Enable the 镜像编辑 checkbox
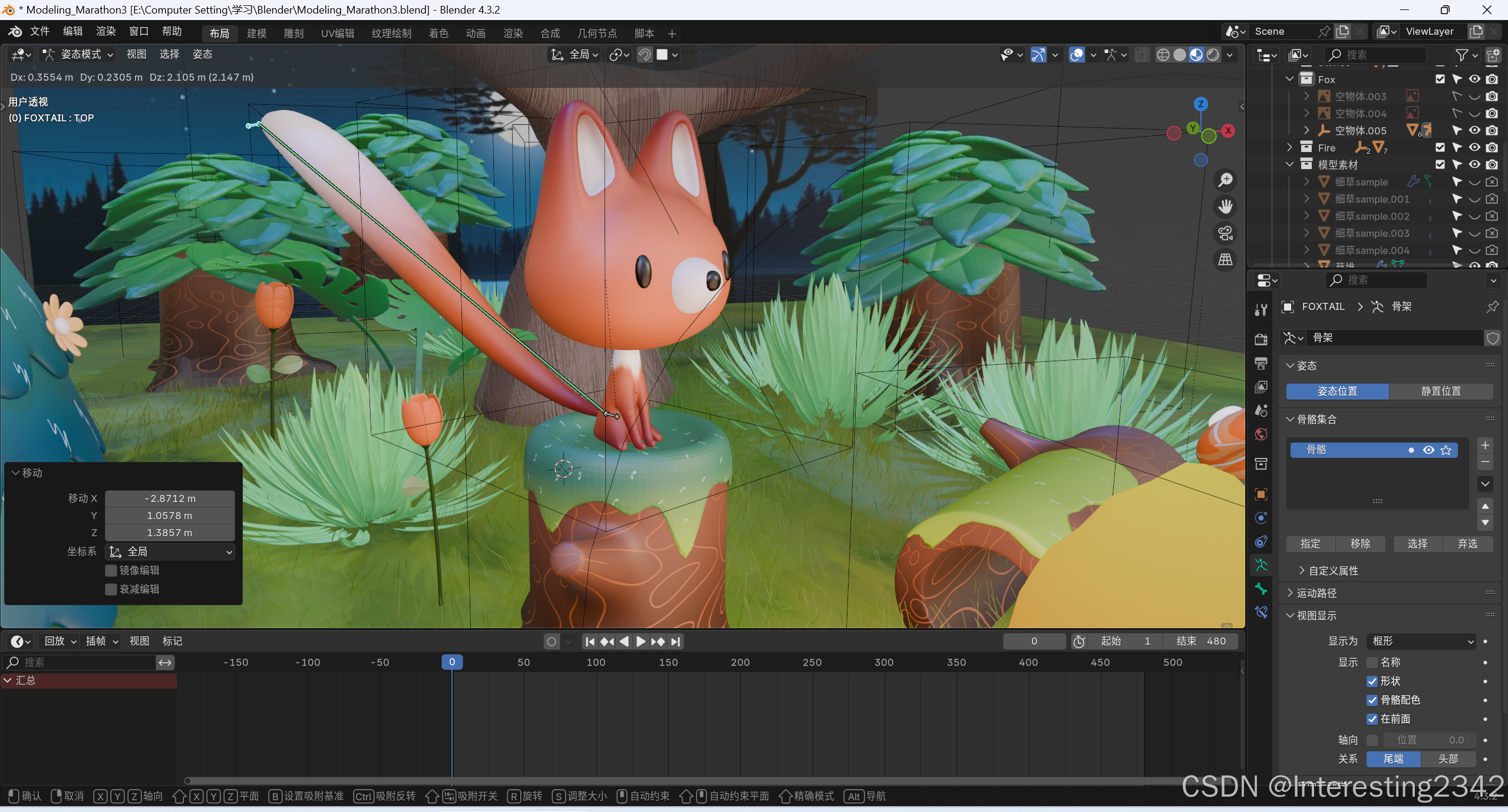This screenshot has height=812, width=1508. (x=111, y=570)
